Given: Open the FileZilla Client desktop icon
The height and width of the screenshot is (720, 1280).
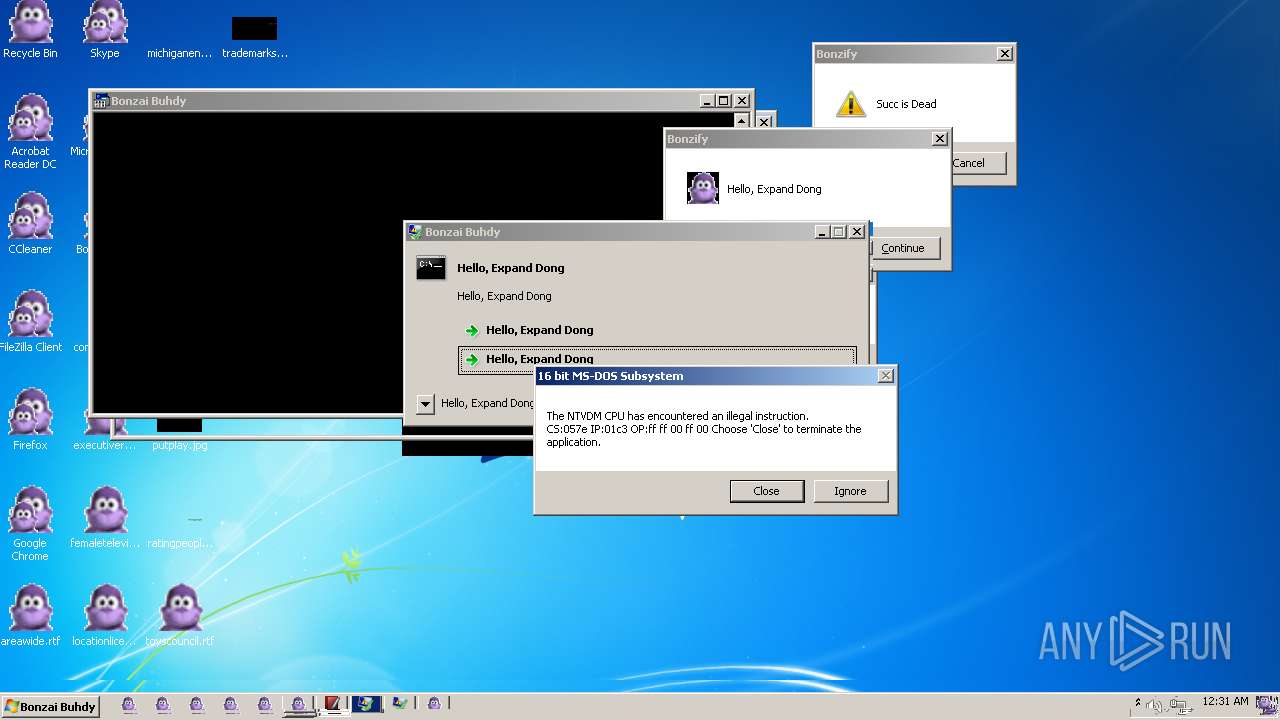Looking at the screenshot, I should click(30, 322).
